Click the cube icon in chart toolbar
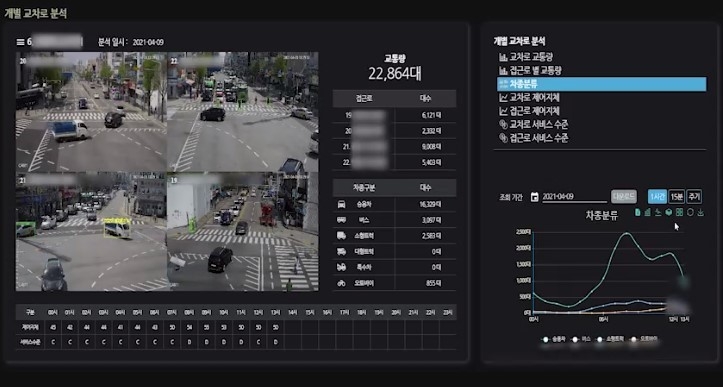Image resolution: width=723 pixels, height=387 pixels. [669, 213]
